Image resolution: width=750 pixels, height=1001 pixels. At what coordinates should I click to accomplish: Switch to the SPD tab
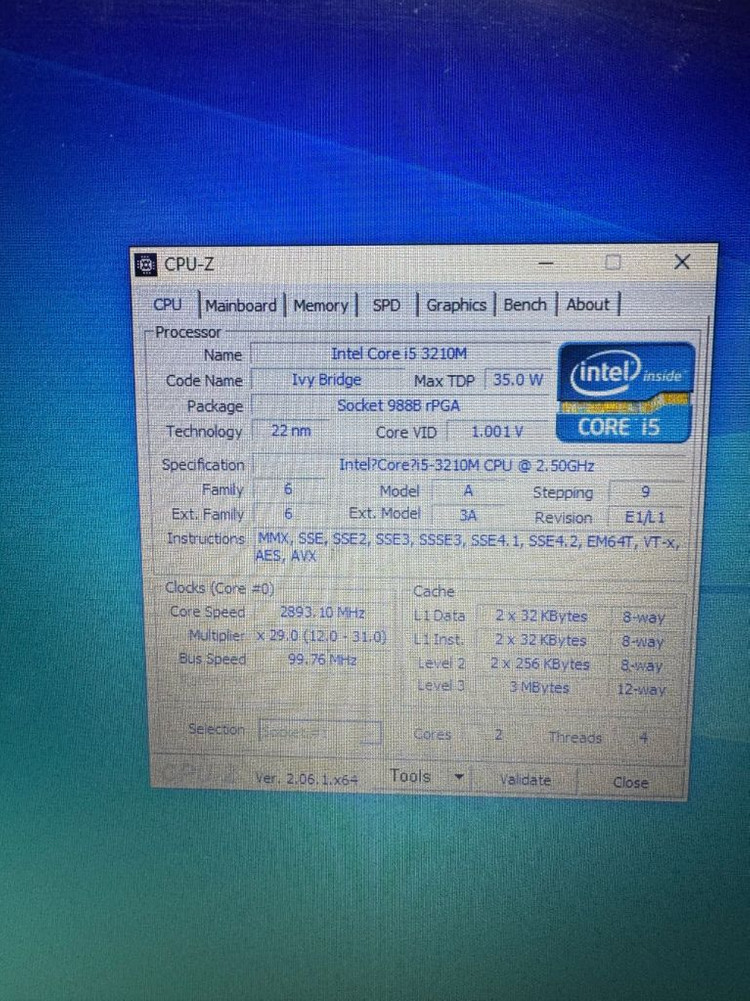[x=386, y=305]
